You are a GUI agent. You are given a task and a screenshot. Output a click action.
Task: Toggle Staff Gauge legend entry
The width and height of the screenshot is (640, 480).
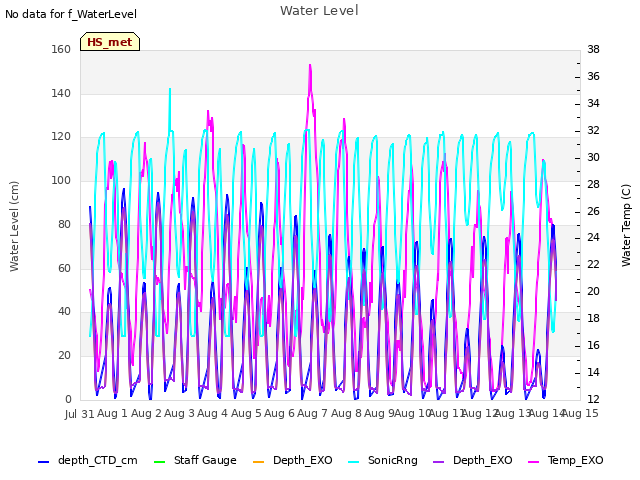[x=195, y=461]
